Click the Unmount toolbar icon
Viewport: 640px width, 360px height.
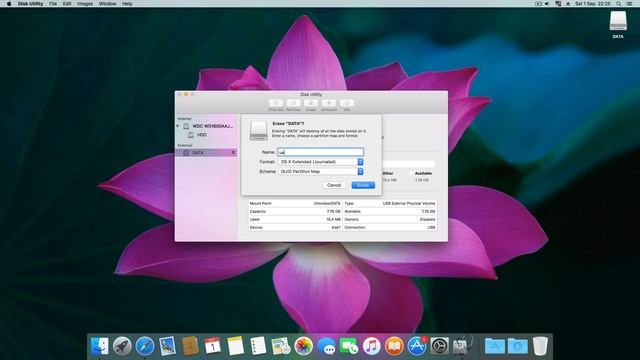329,103
